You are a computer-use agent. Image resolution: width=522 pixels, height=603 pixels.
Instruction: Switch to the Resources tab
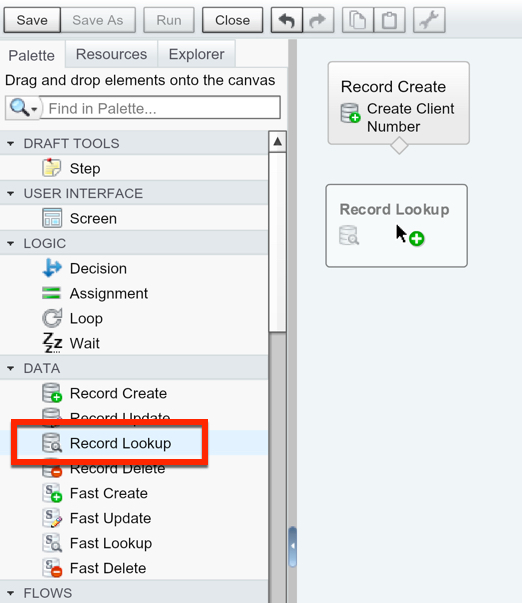tap(111, 54)
